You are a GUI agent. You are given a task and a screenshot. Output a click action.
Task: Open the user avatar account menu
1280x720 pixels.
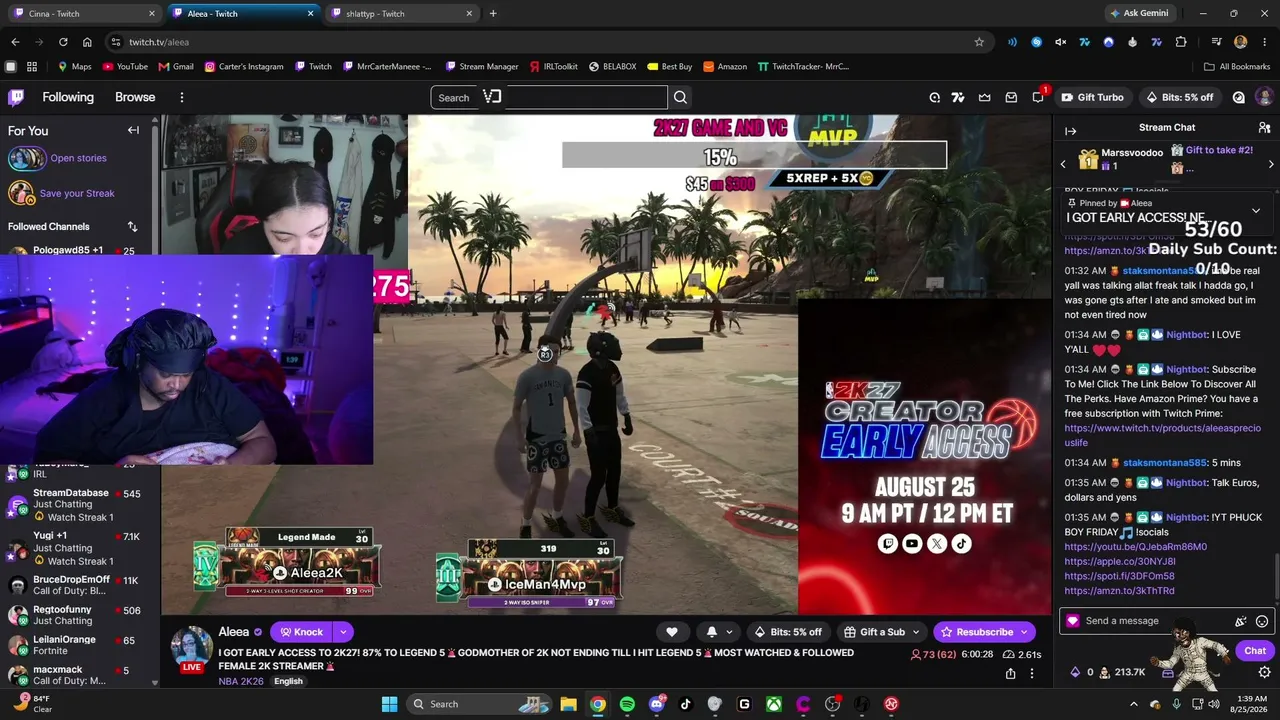[1264, 97]
